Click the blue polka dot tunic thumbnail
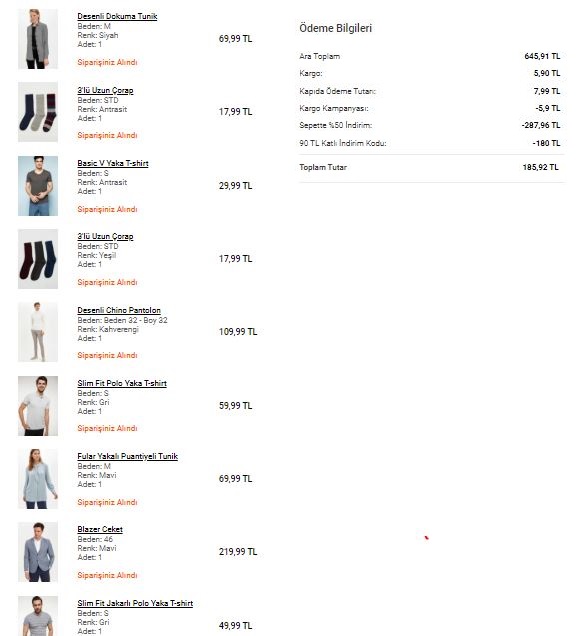 tap(38, 479)
